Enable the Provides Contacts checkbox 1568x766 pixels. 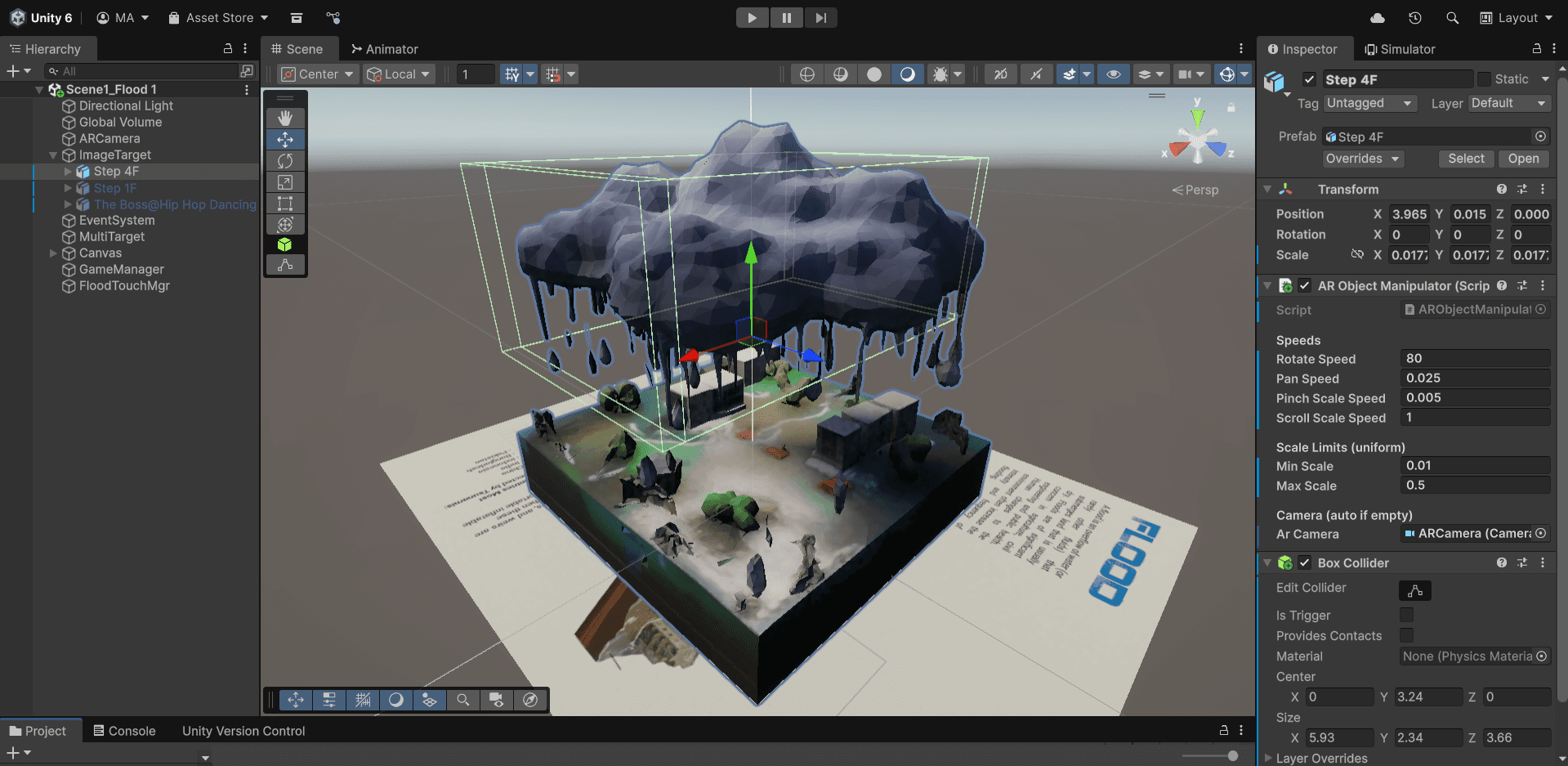click(x=1407, y=635)
